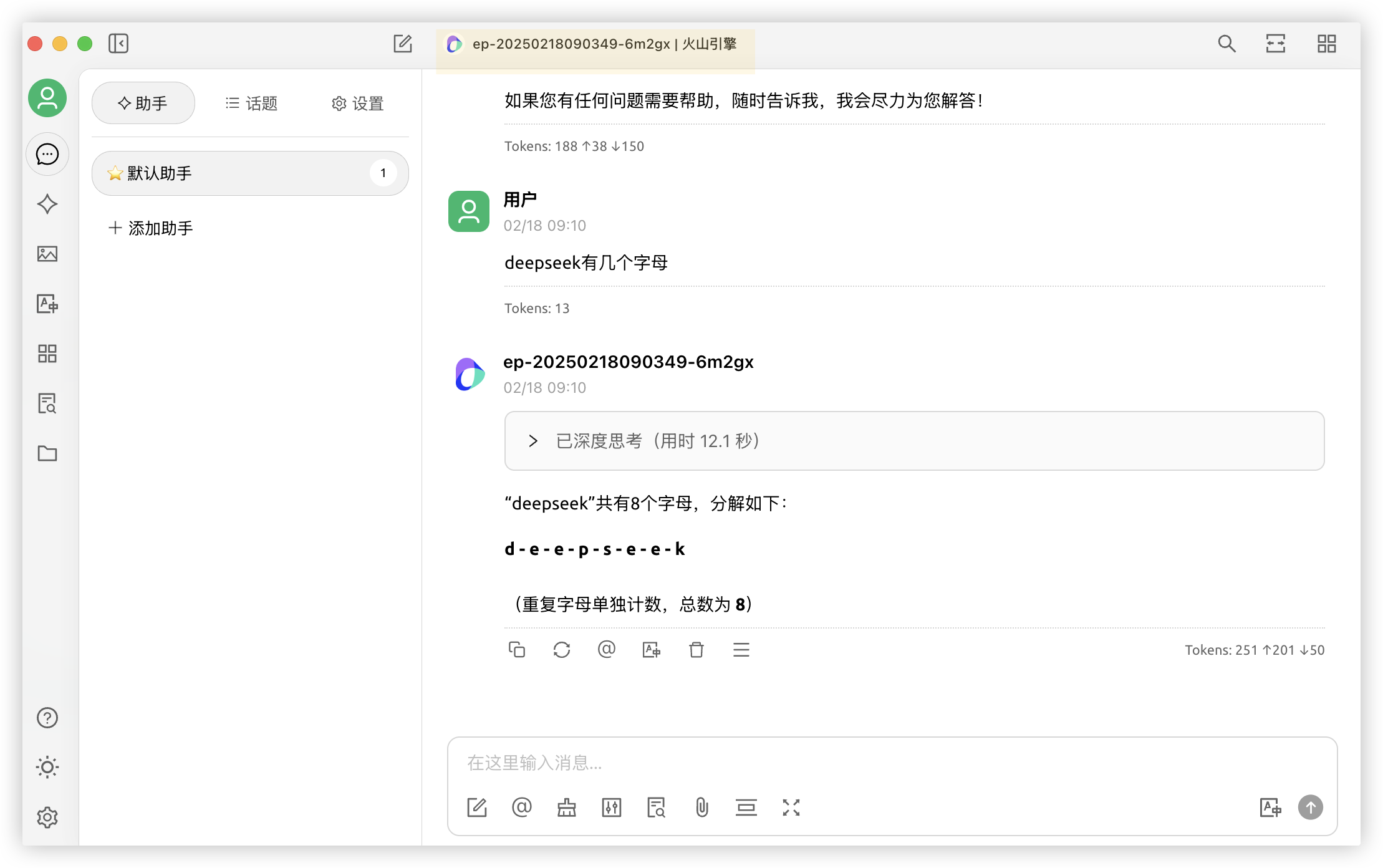Open the message's three-line more menu
Image resolution: width=1383 pixels, height=868 pixels.
pos(741,650)
